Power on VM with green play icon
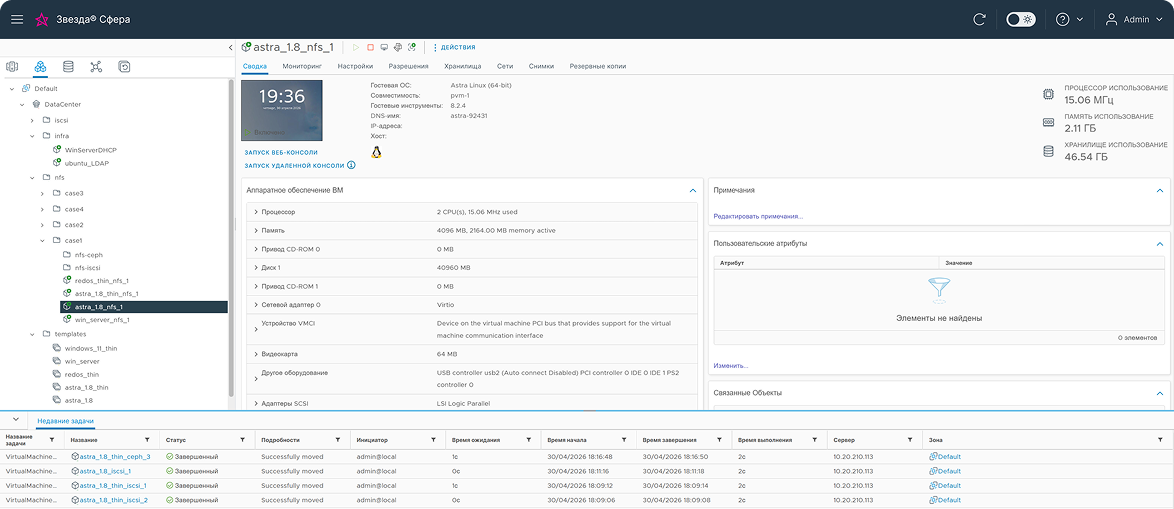 356,47
